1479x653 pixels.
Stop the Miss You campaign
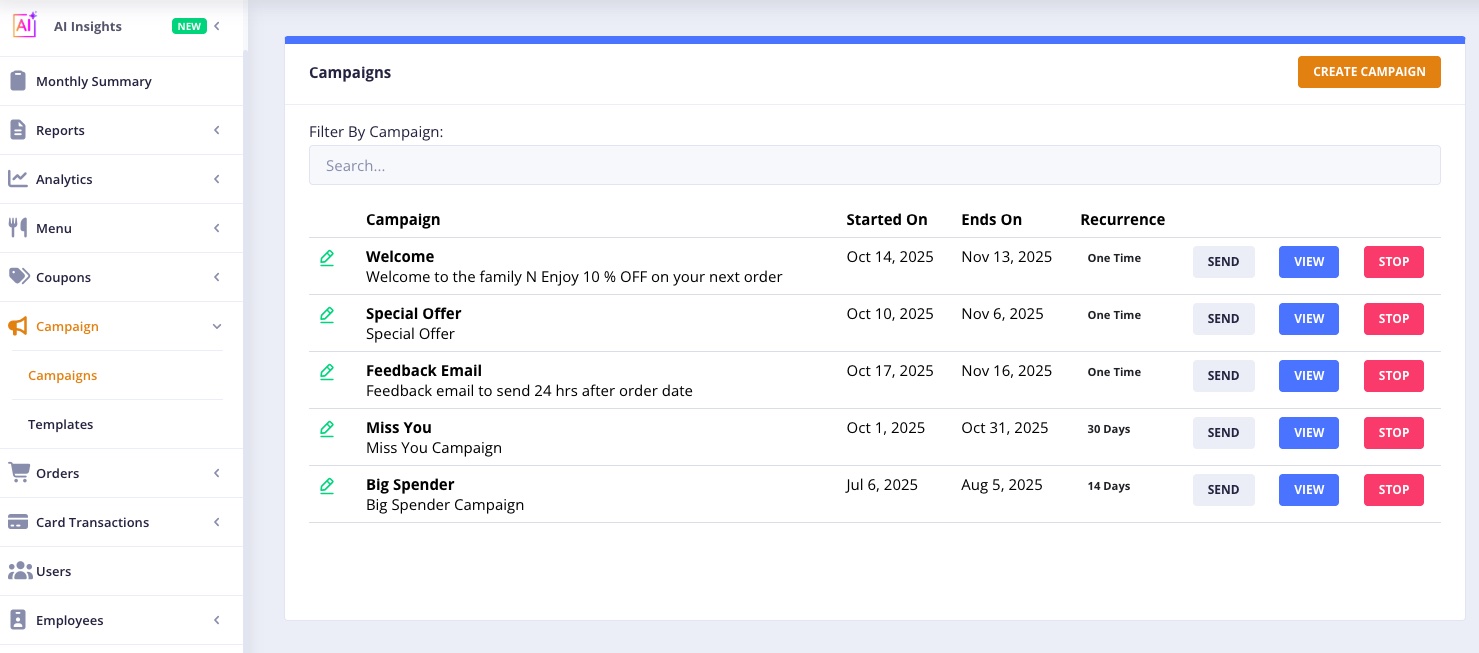(1393, 433)
